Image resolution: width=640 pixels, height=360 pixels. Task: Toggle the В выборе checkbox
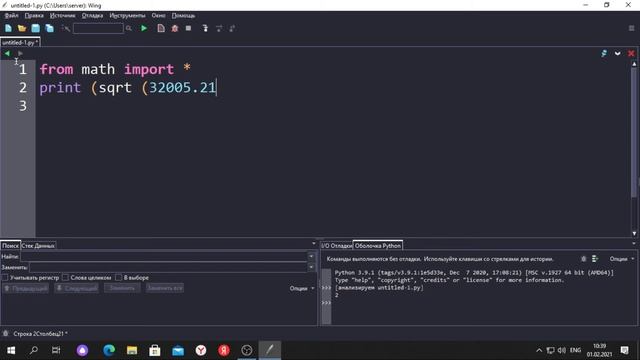pos(118,278)
